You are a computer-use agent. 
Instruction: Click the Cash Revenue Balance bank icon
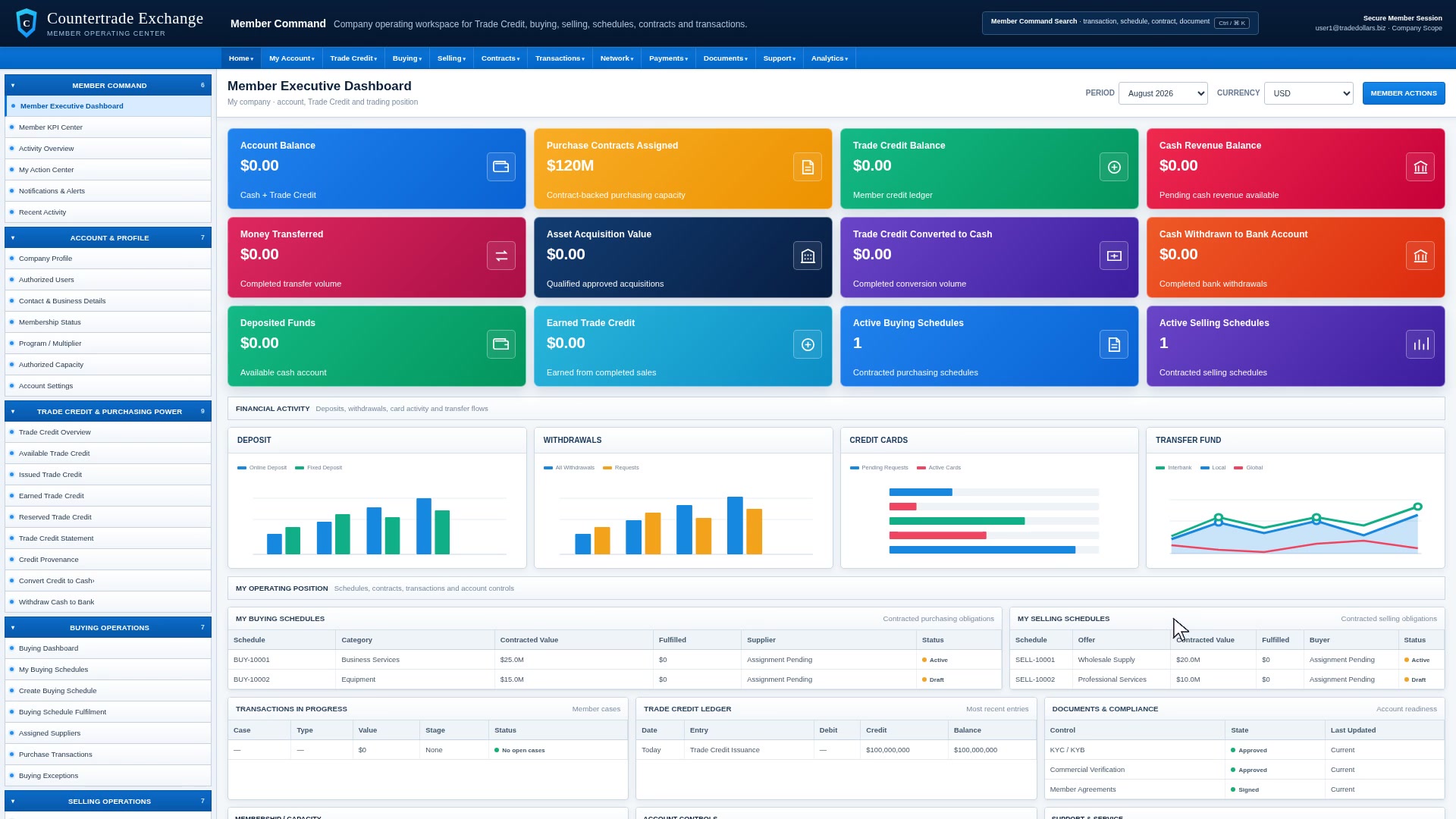(1420, 167)
